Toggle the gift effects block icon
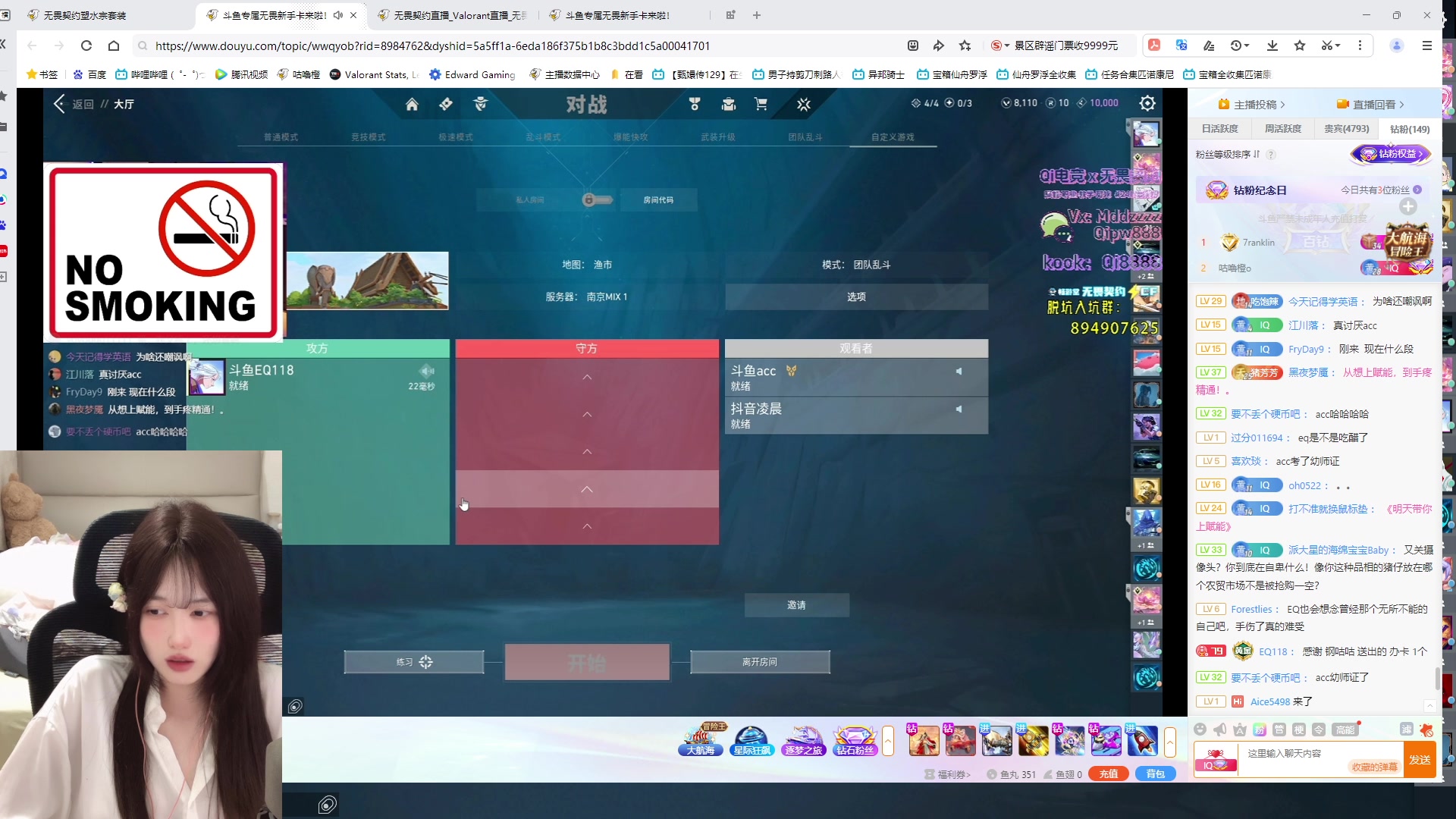 tap(1426, 730)
